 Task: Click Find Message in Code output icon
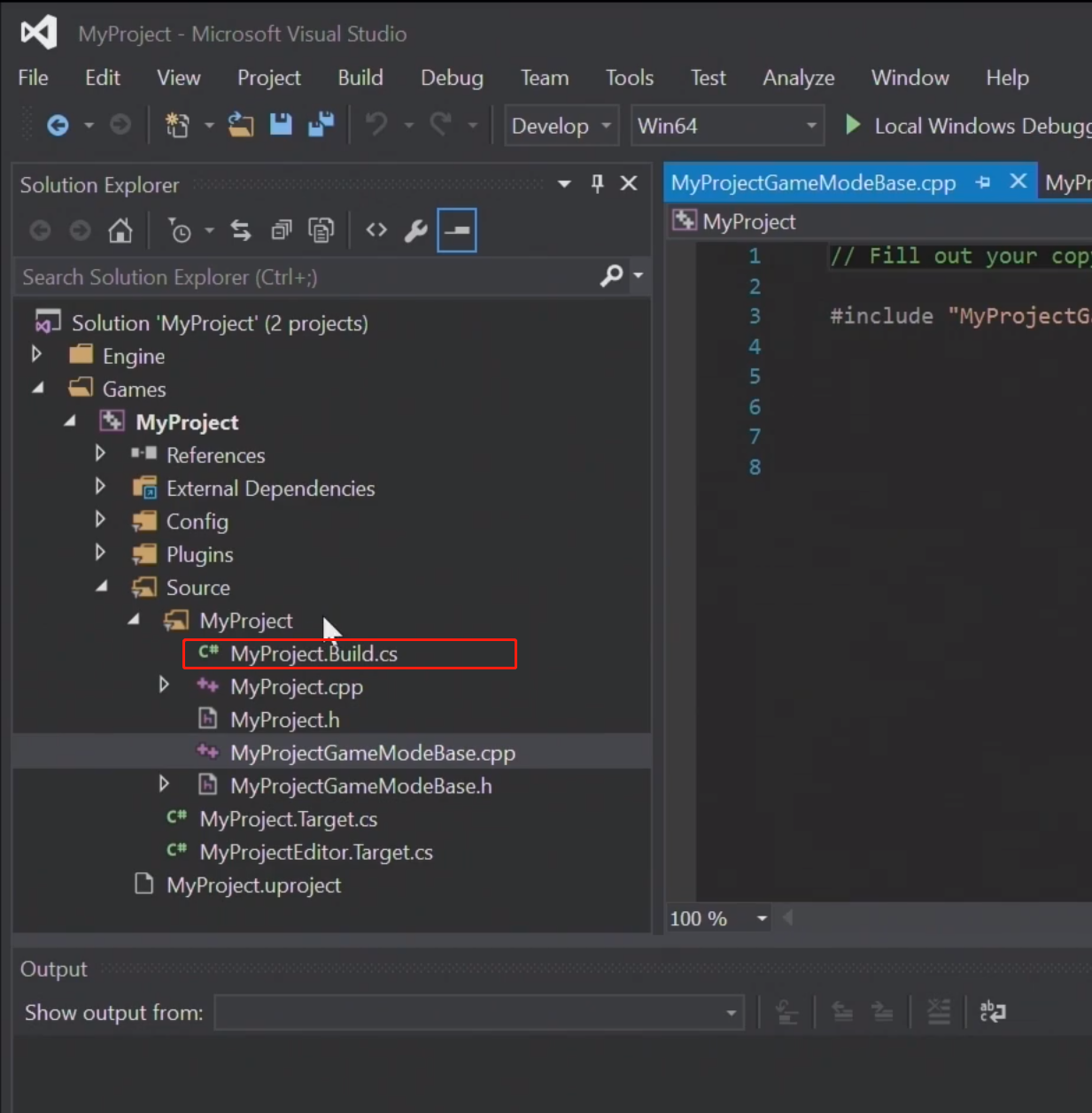coord(786,1011)
